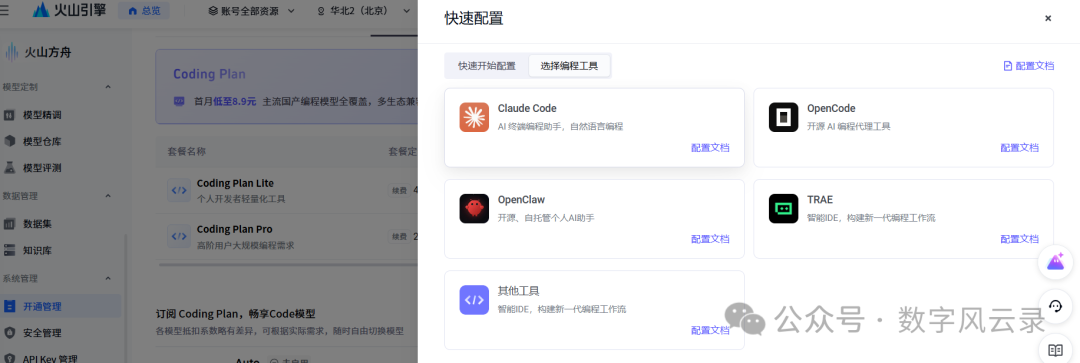Click the 模型仓库 cube icon
Image resolution: width=1080 pixels, height=363 pixels.
point(10,141)
